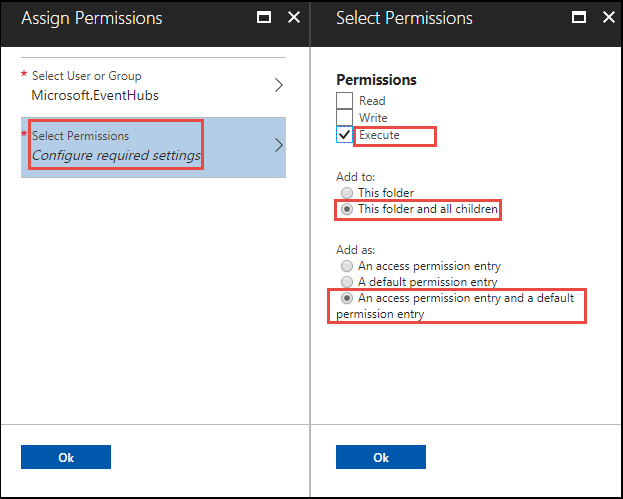Click Ok in Select Permissions blade
623x499 pixels.
[381, 457]
